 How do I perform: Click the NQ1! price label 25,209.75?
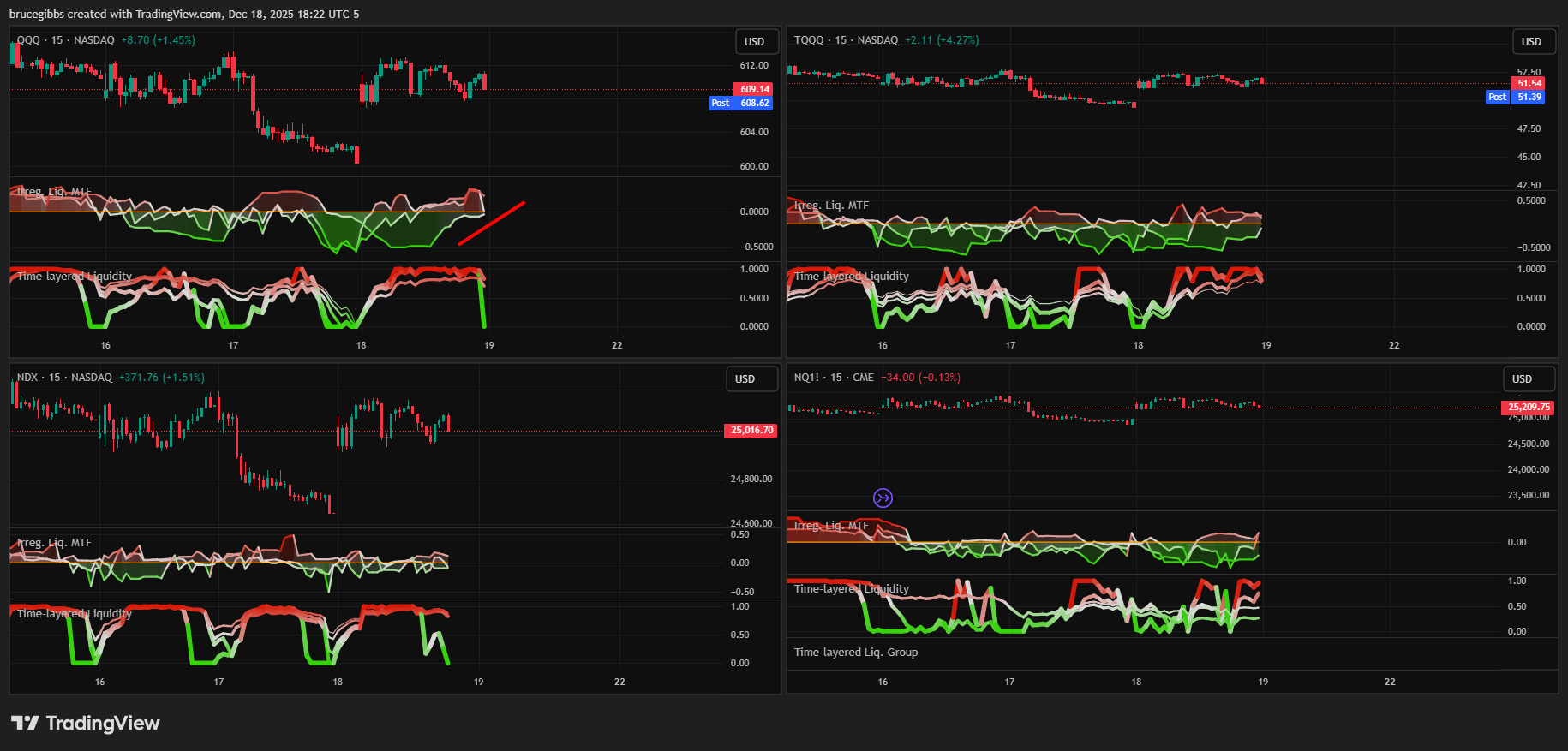point(1529,408)
